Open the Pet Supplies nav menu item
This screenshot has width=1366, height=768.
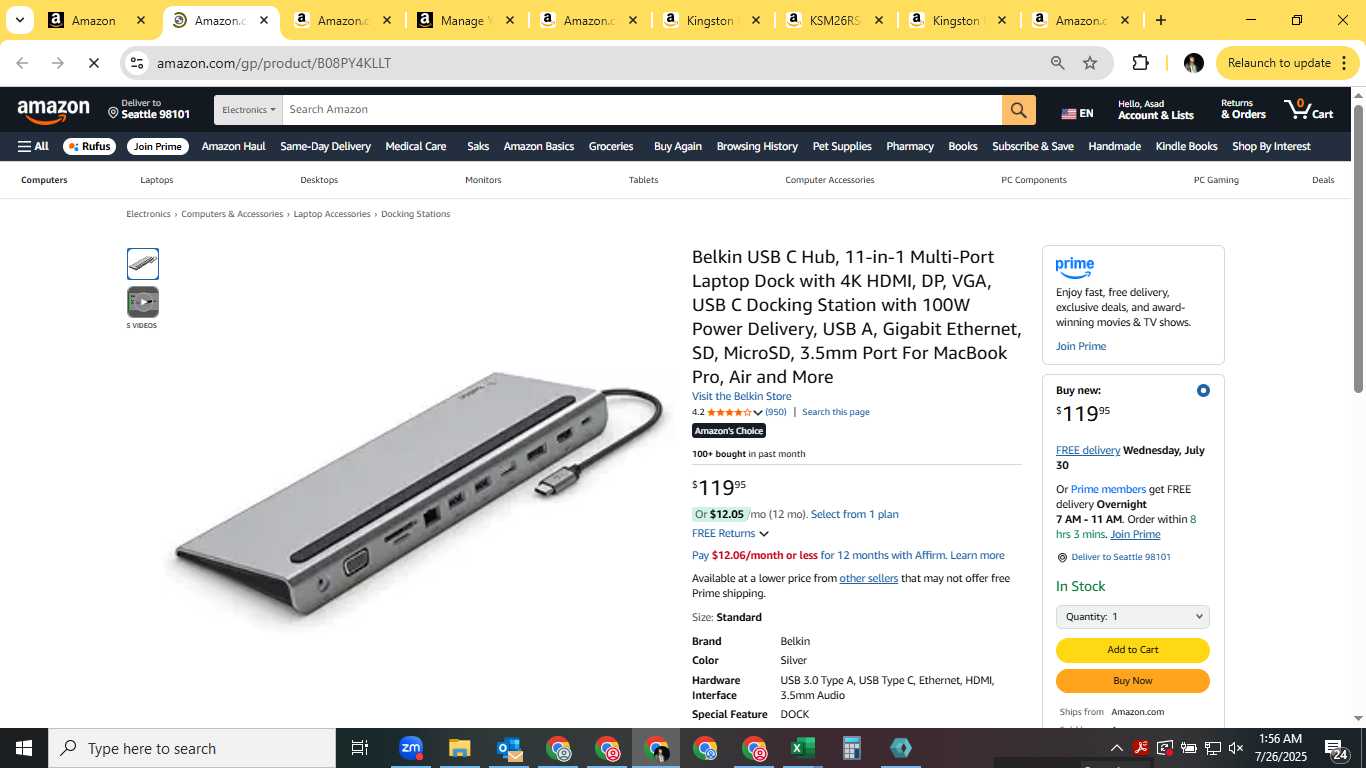(842, 146)
